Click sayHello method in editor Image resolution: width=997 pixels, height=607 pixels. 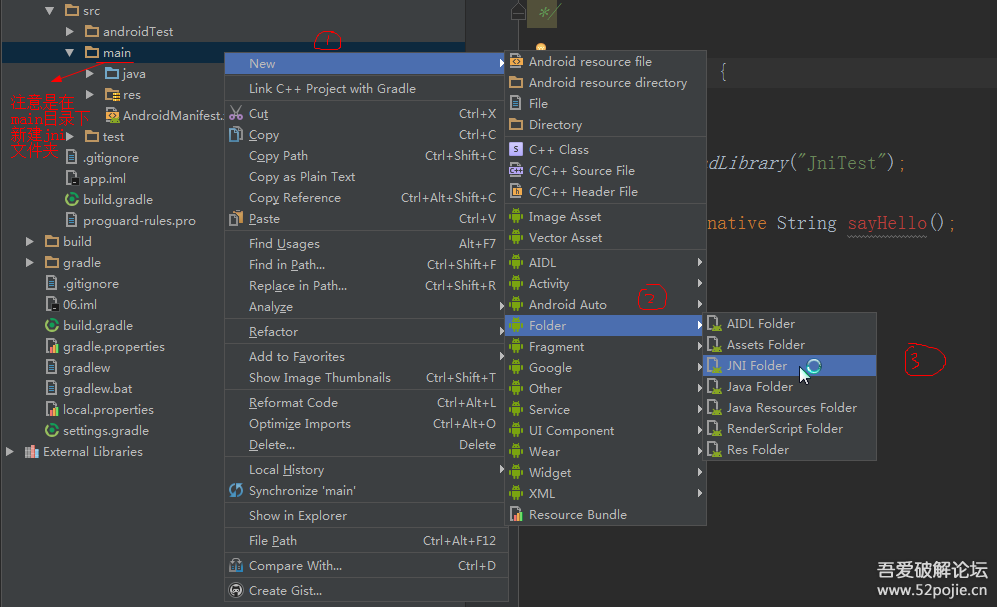[887, 223]
